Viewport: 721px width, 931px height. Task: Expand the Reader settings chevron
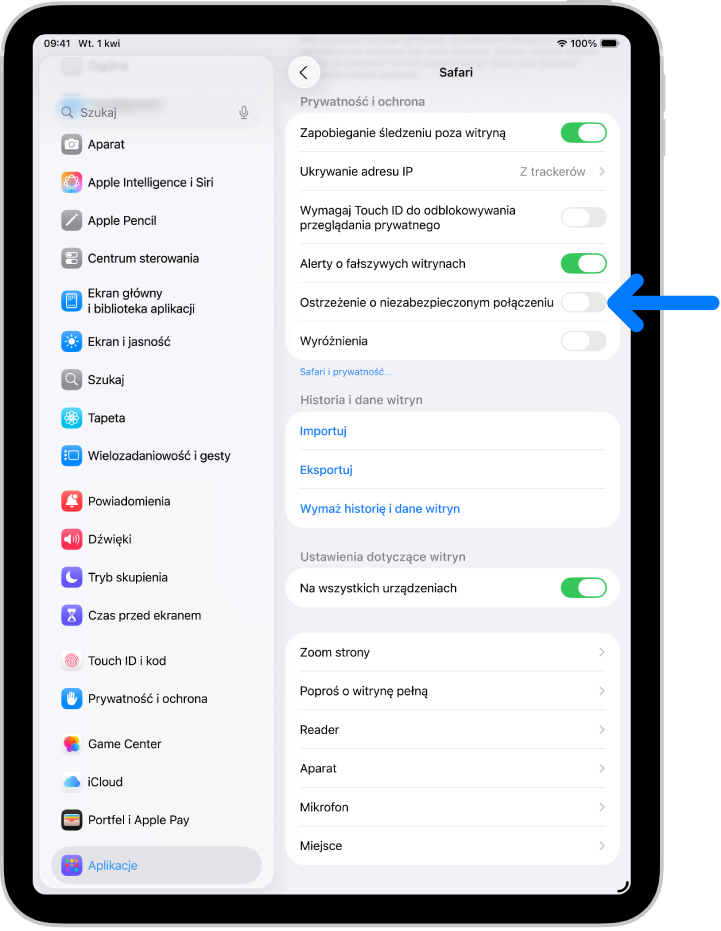click(602, 730)
